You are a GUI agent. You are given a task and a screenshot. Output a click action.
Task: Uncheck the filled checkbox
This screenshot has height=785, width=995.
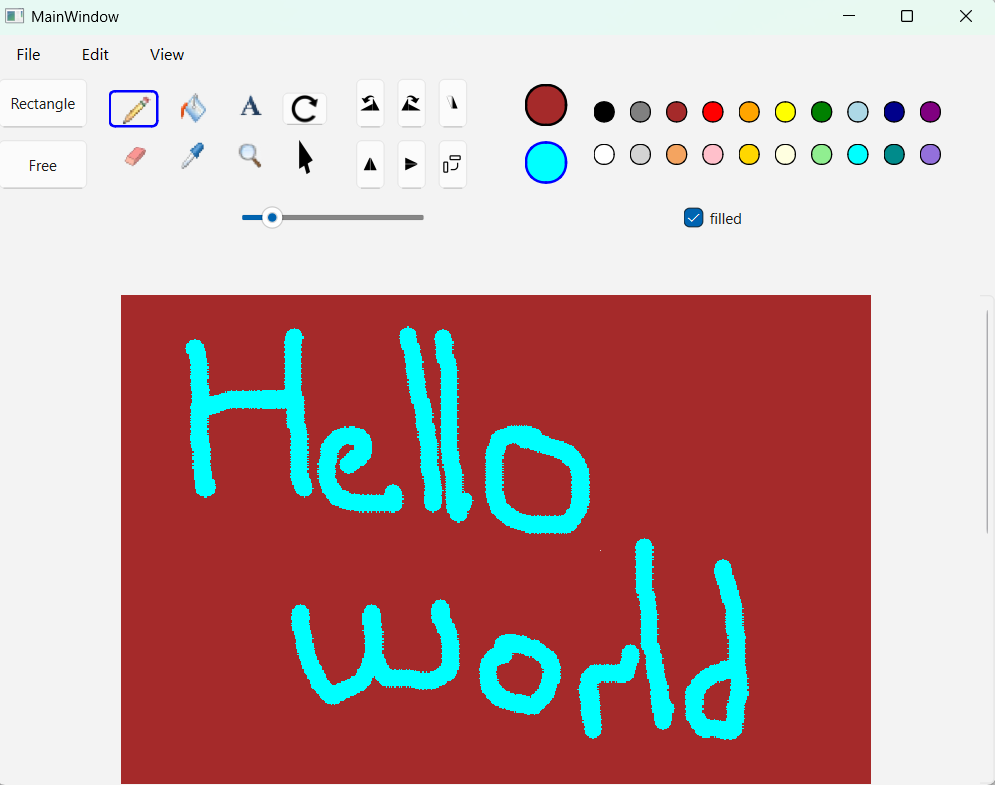(x=693, y=218)
